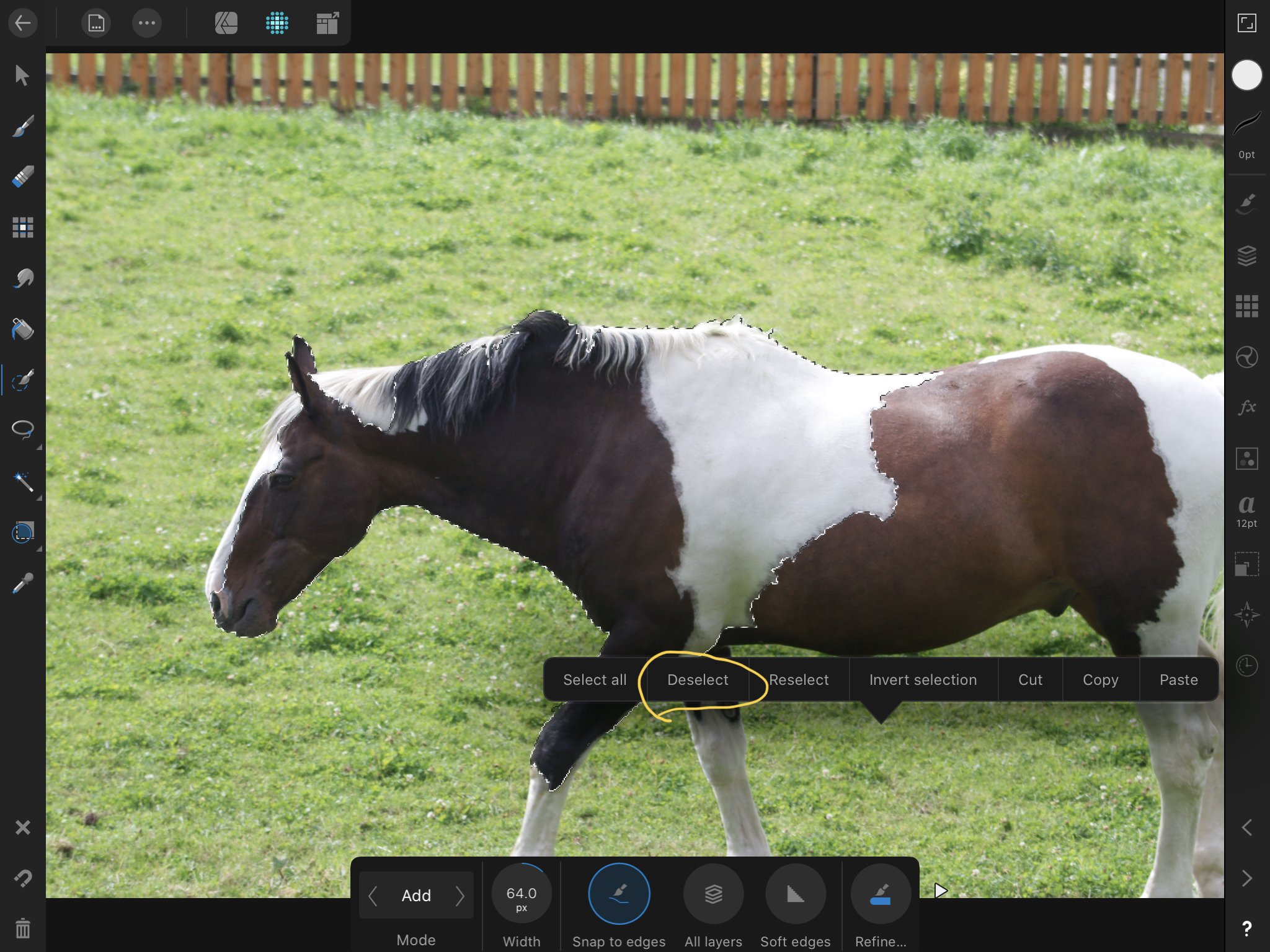Enable the All layers option
The width and height of the screenshot is (1270, 952).
[x=713, y=894]
